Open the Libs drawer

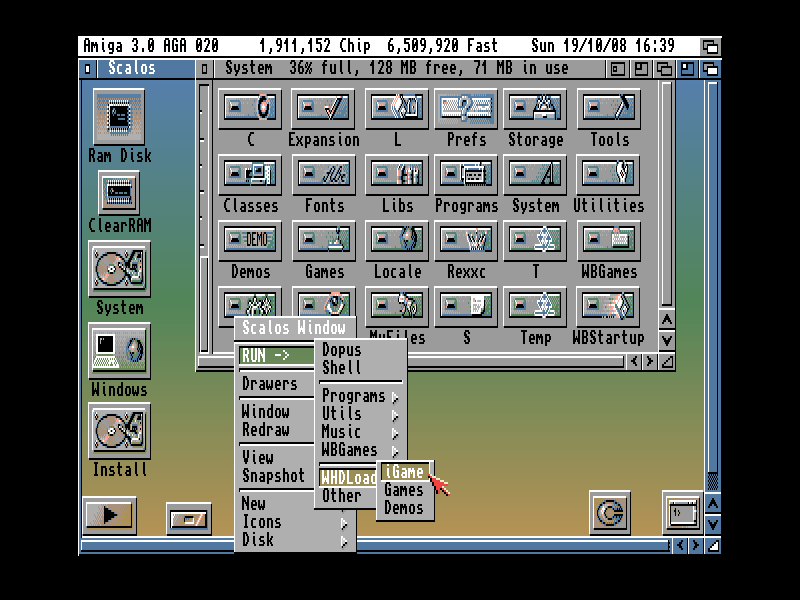pos(396,174)
